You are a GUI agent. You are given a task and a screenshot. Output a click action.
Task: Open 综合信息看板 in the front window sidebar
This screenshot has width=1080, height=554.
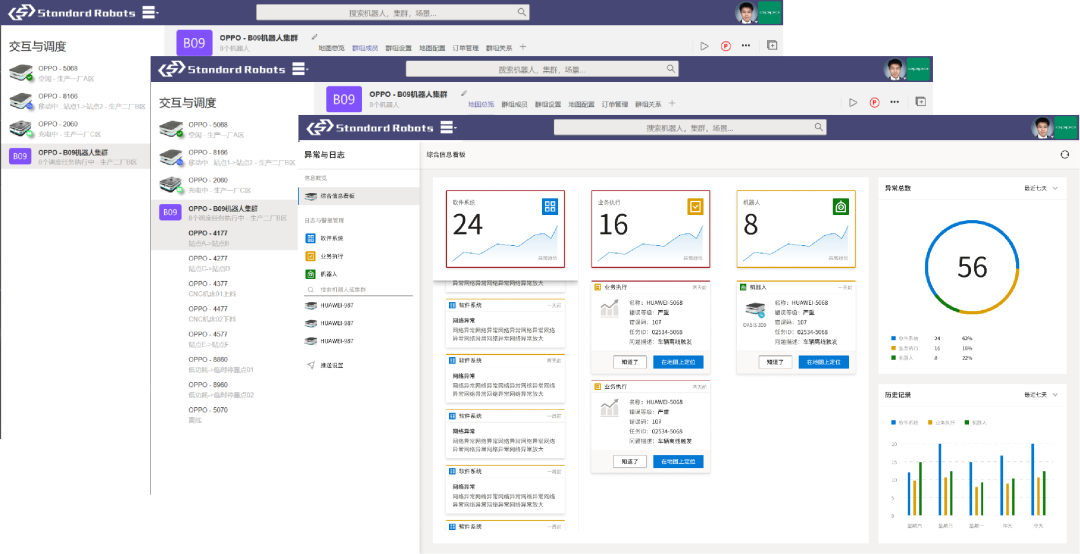359,196
